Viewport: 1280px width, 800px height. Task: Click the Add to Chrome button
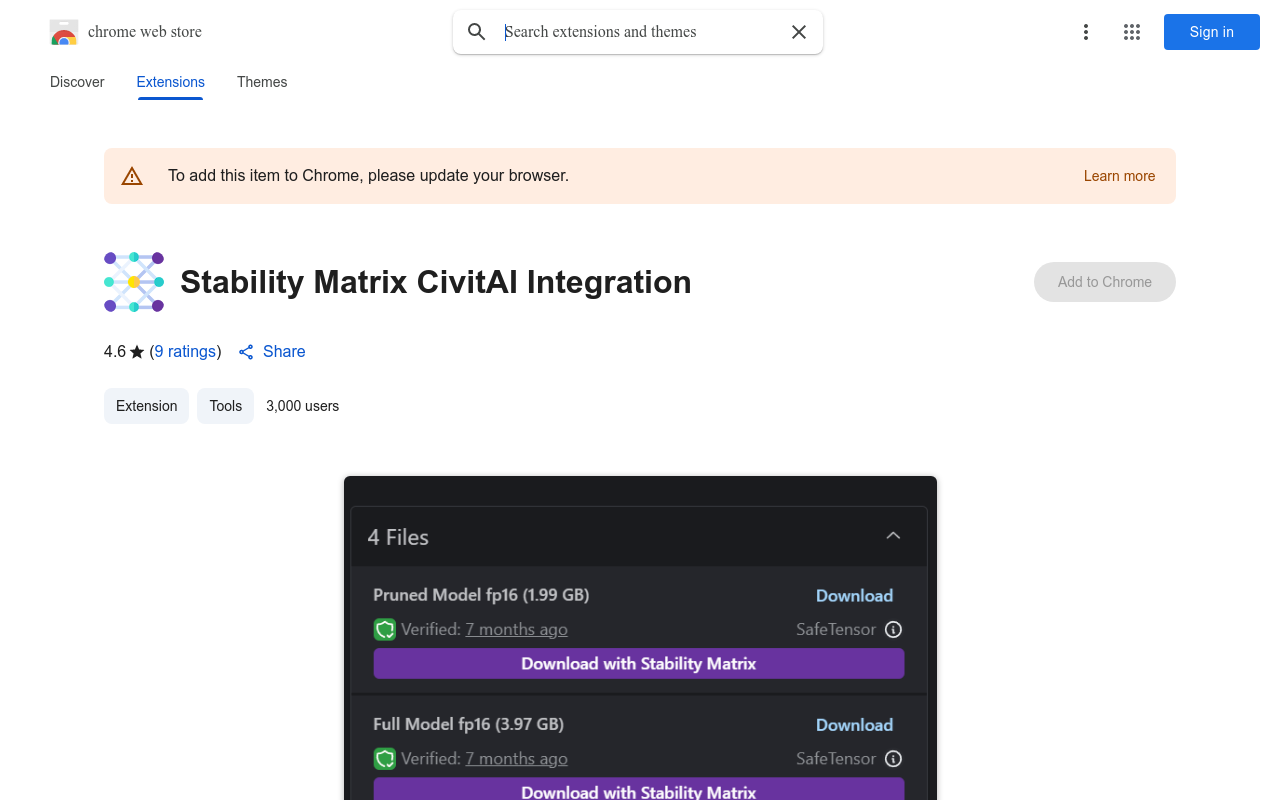tap(1105, 282)
